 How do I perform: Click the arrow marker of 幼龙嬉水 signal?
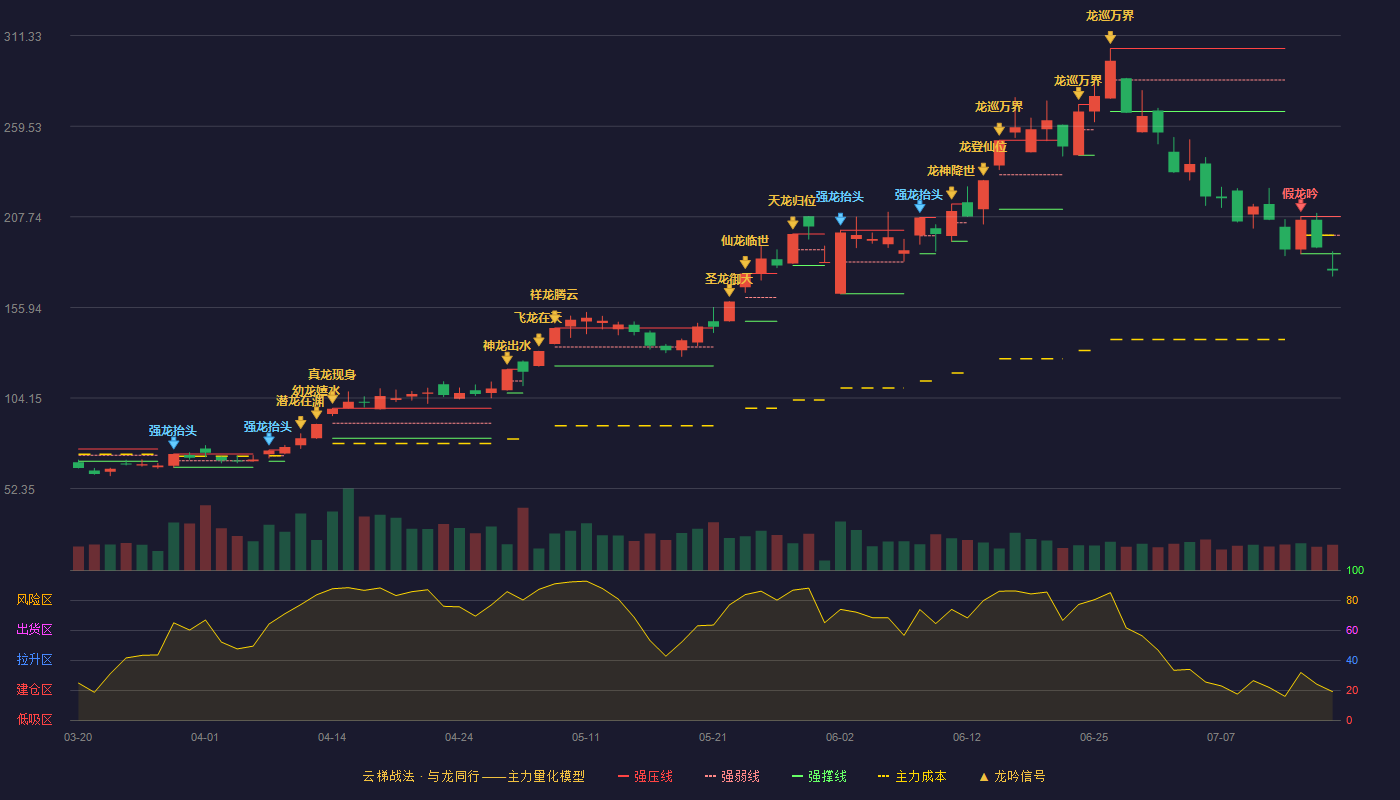pyautogui.click(x=317, y=412)
